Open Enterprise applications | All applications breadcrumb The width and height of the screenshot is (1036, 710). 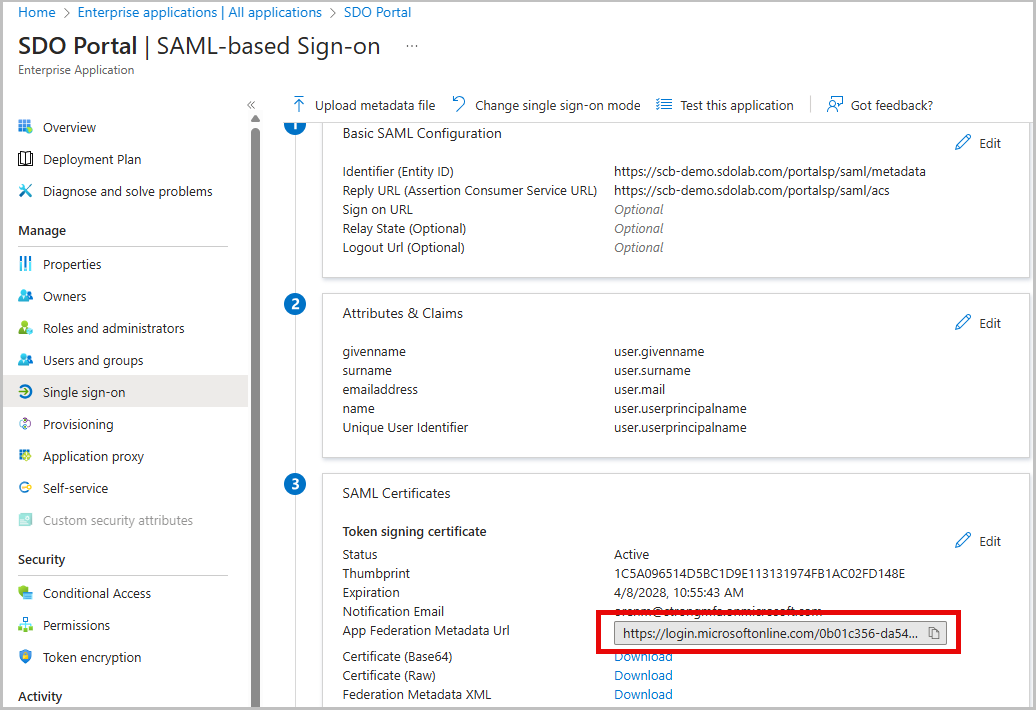click(200, 12)
